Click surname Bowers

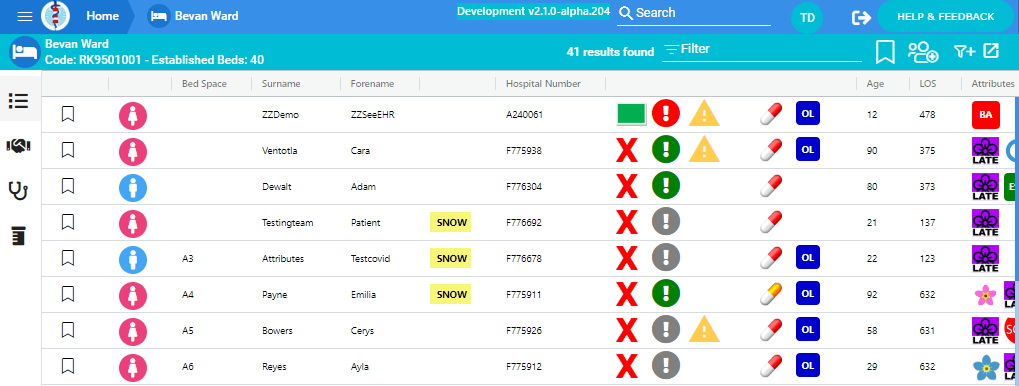pos(277,331)
